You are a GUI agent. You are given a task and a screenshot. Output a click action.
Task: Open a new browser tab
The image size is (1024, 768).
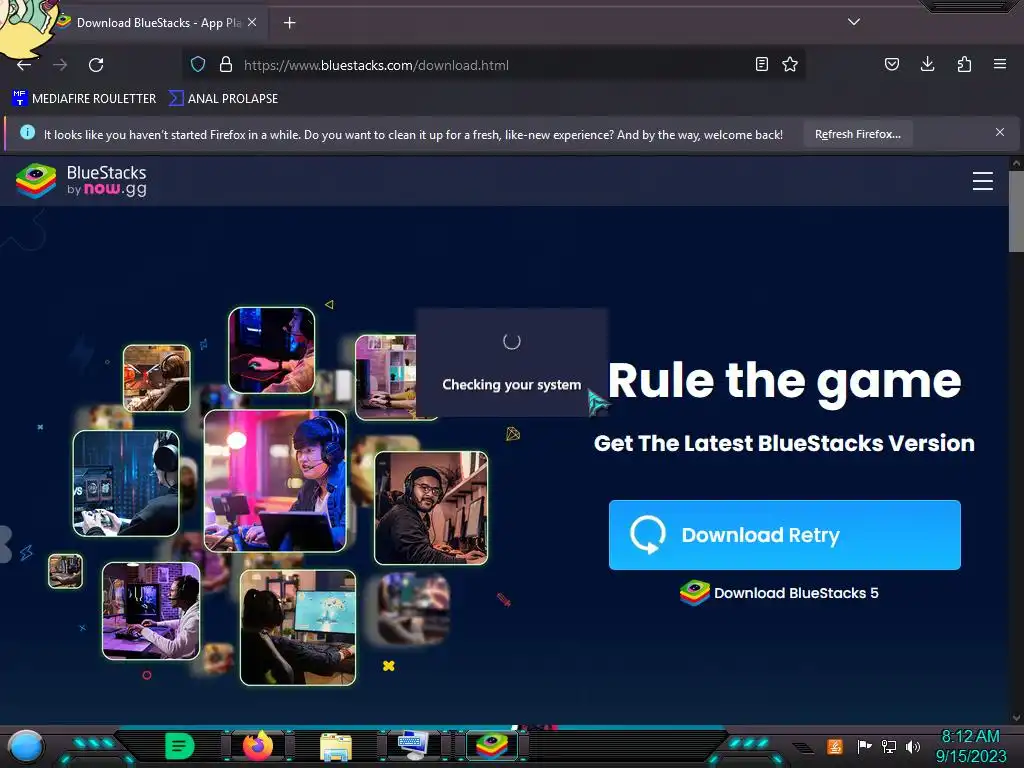point(289,23)
